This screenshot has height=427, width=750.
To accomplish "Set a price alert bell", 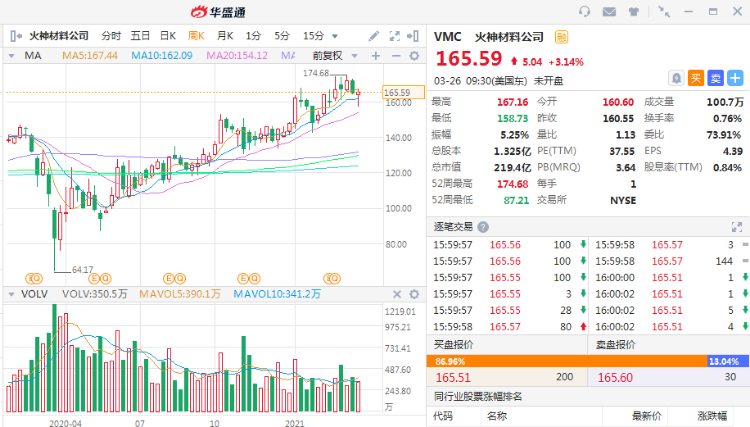I will coord(676,78).
